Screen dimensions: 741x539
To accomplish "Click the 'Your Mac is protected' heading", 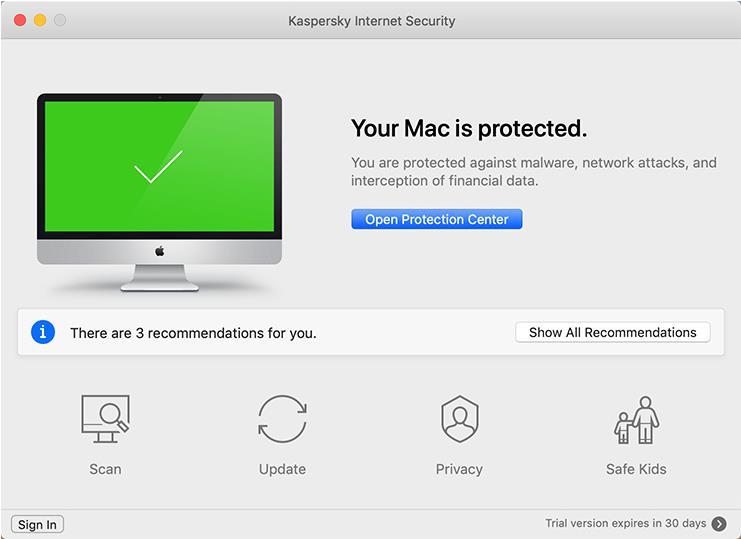I will 468,128.
